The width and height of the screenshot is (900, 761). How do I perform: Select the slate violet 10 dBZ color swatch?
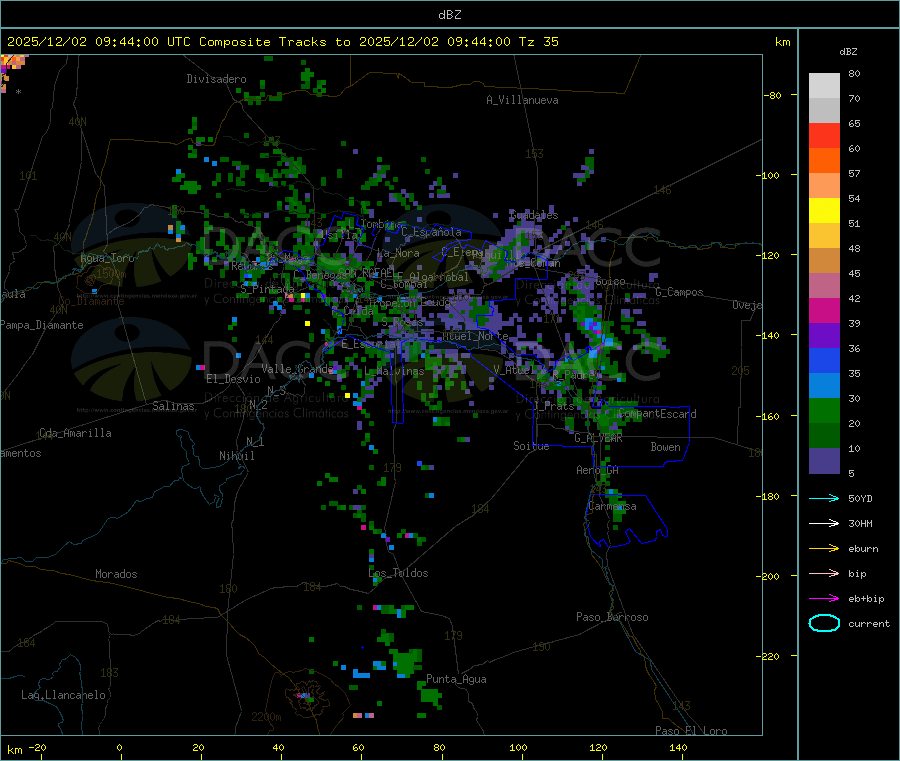point(824,461)
